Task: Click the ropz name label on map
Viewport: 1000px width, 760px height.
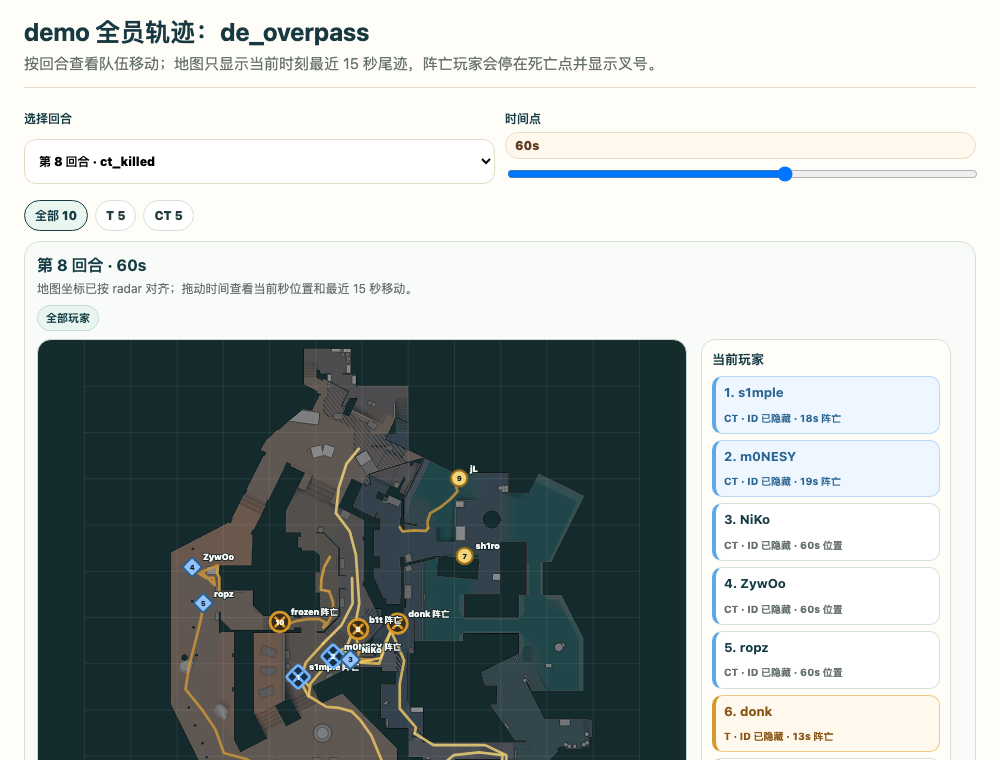Action: (223, 594)
